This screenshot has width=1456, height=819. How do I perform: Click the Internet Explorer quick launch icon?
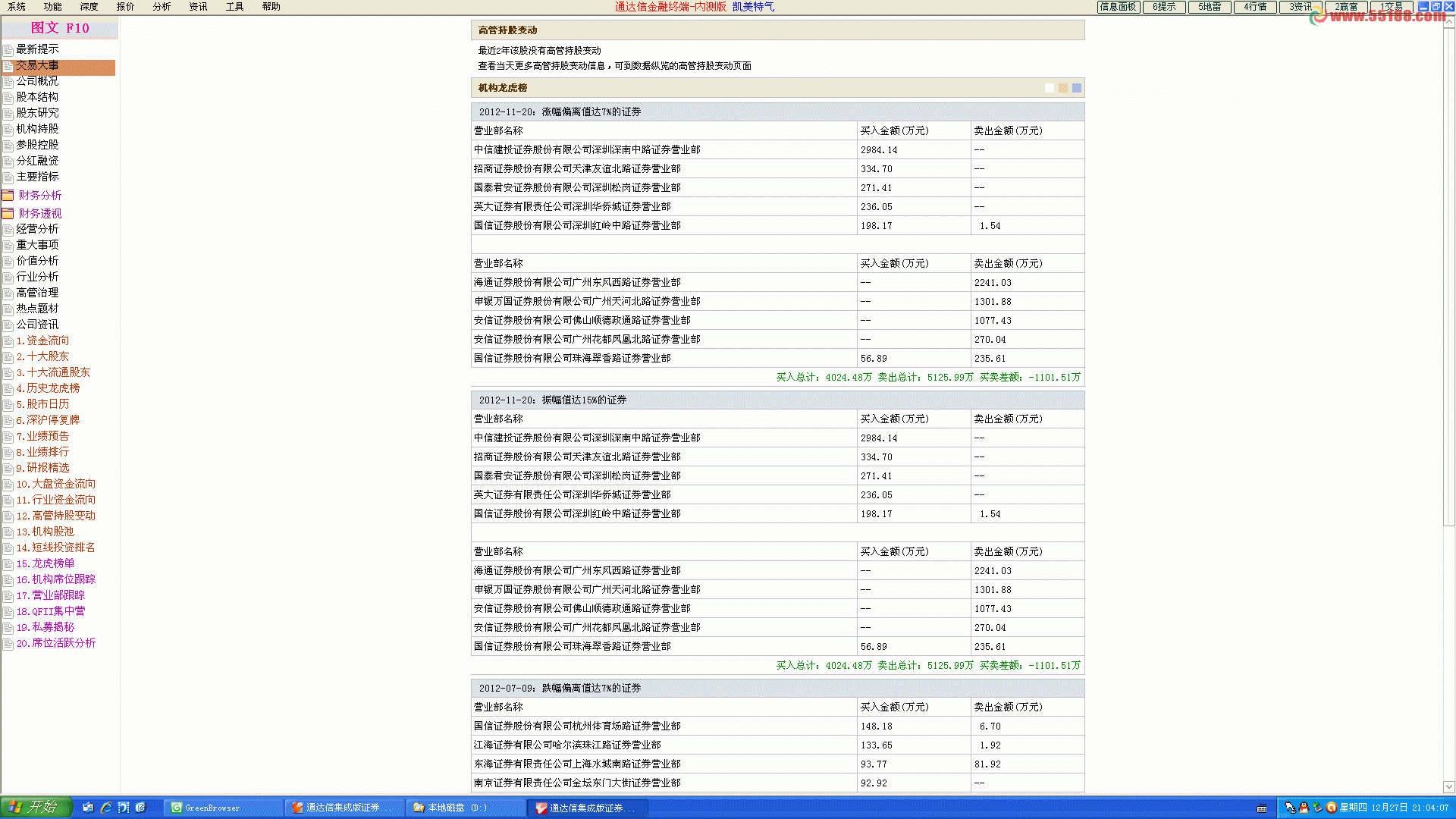click(106, 808)
